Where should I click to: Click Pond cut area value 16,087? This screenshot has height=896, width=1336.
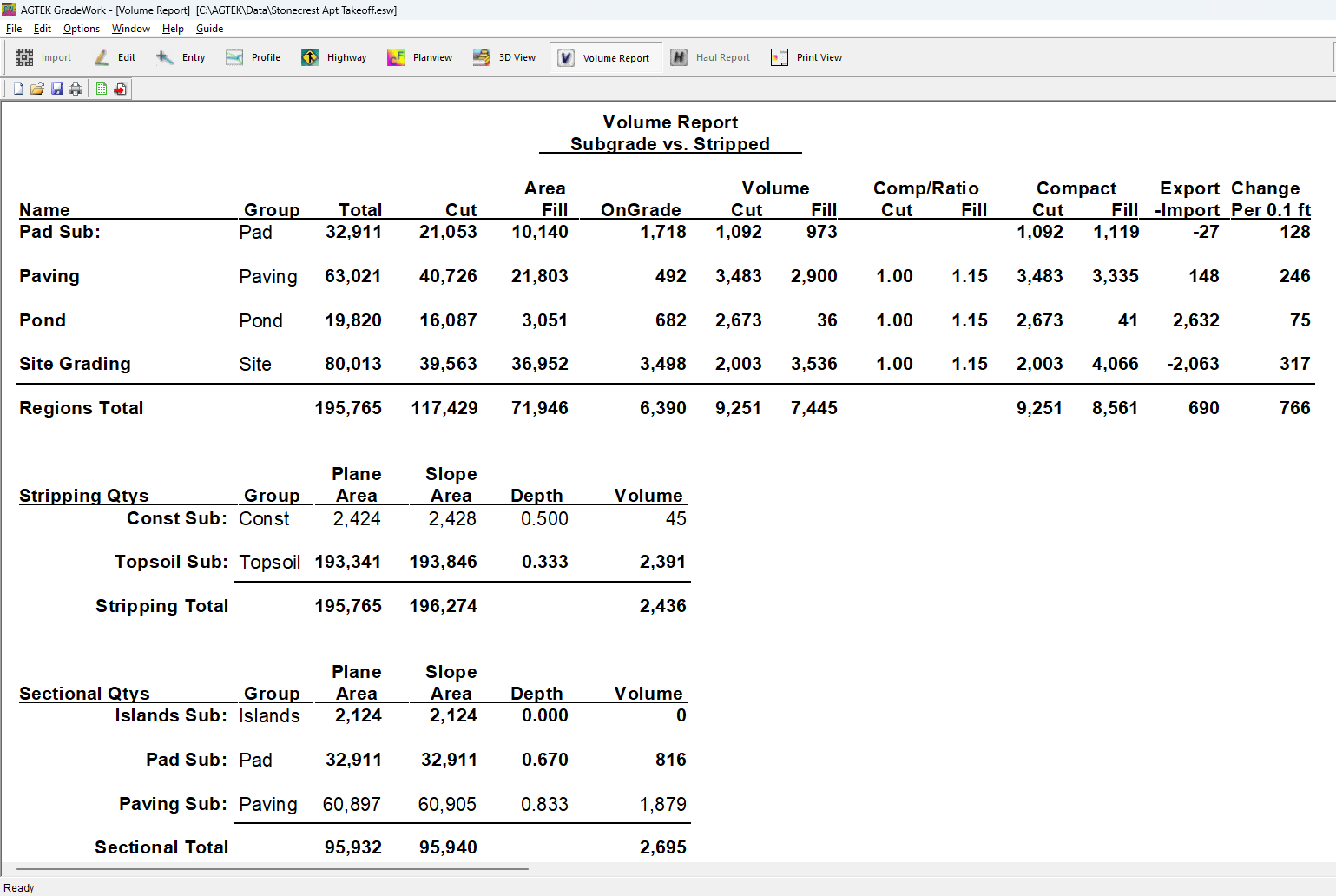[448, 320]
